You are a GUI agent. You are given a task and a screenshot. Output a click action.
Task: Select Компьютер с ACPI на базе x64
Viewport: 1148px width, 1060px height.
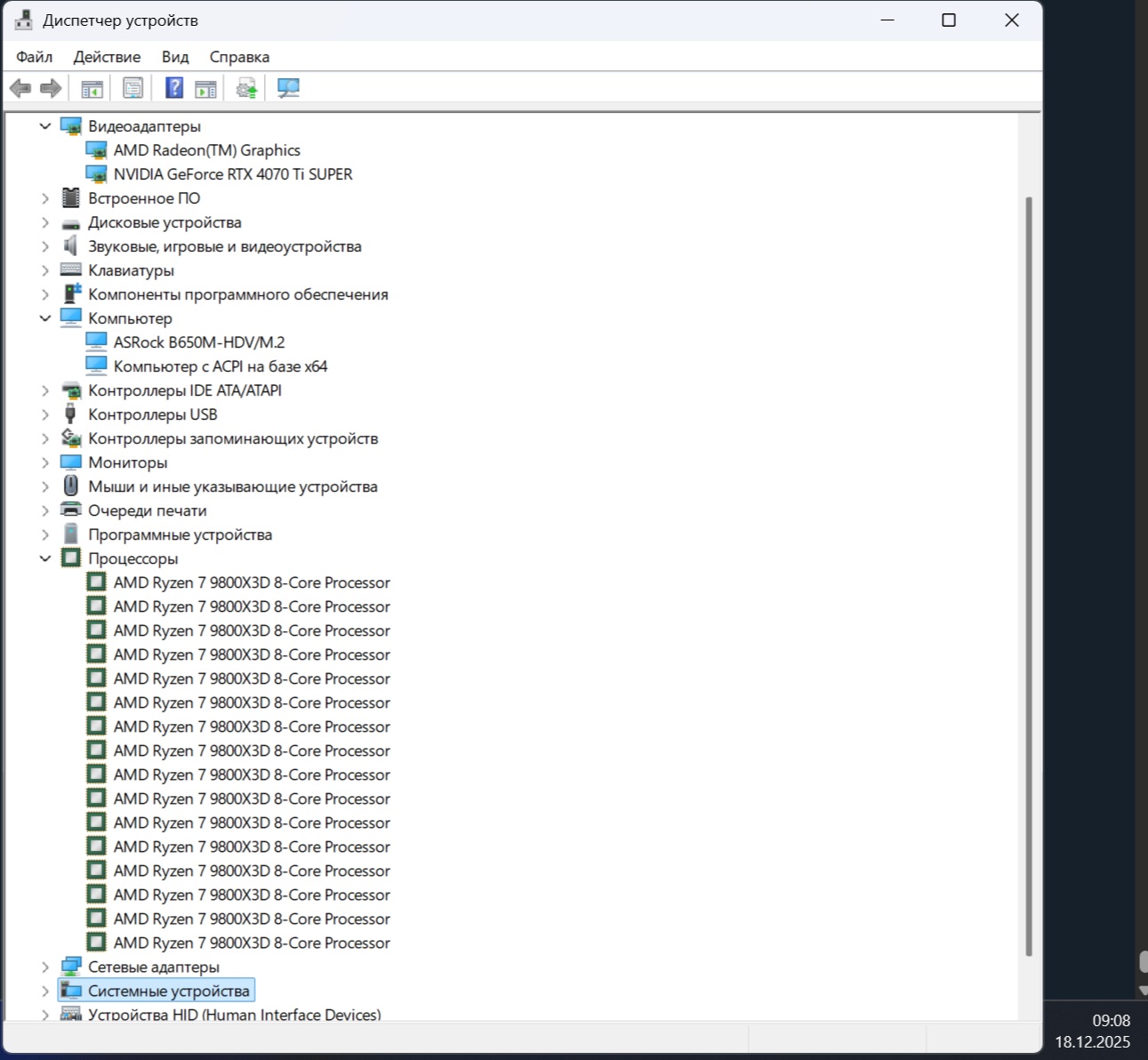pyautogui.click(x=221, y=366)
